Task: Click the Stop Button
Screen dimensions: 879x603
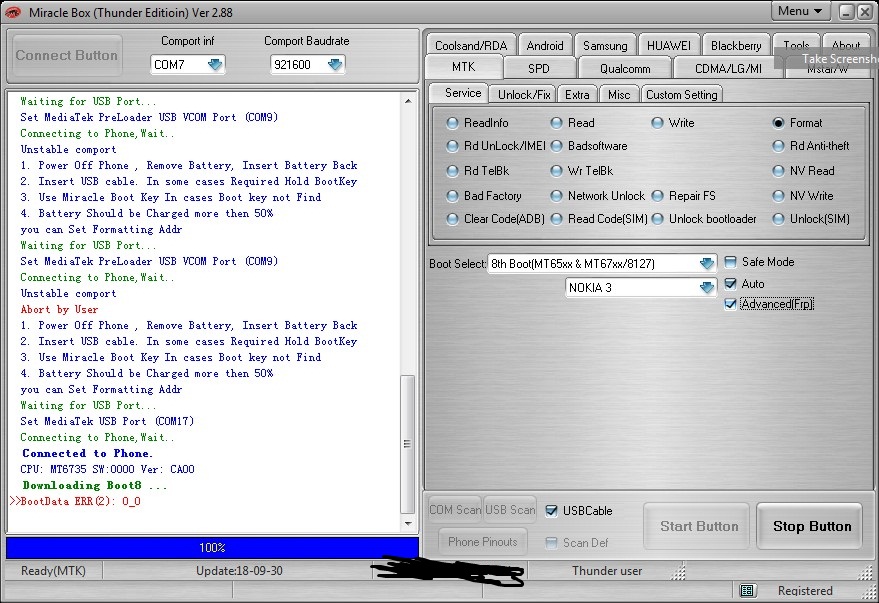Action: [811, 526]
